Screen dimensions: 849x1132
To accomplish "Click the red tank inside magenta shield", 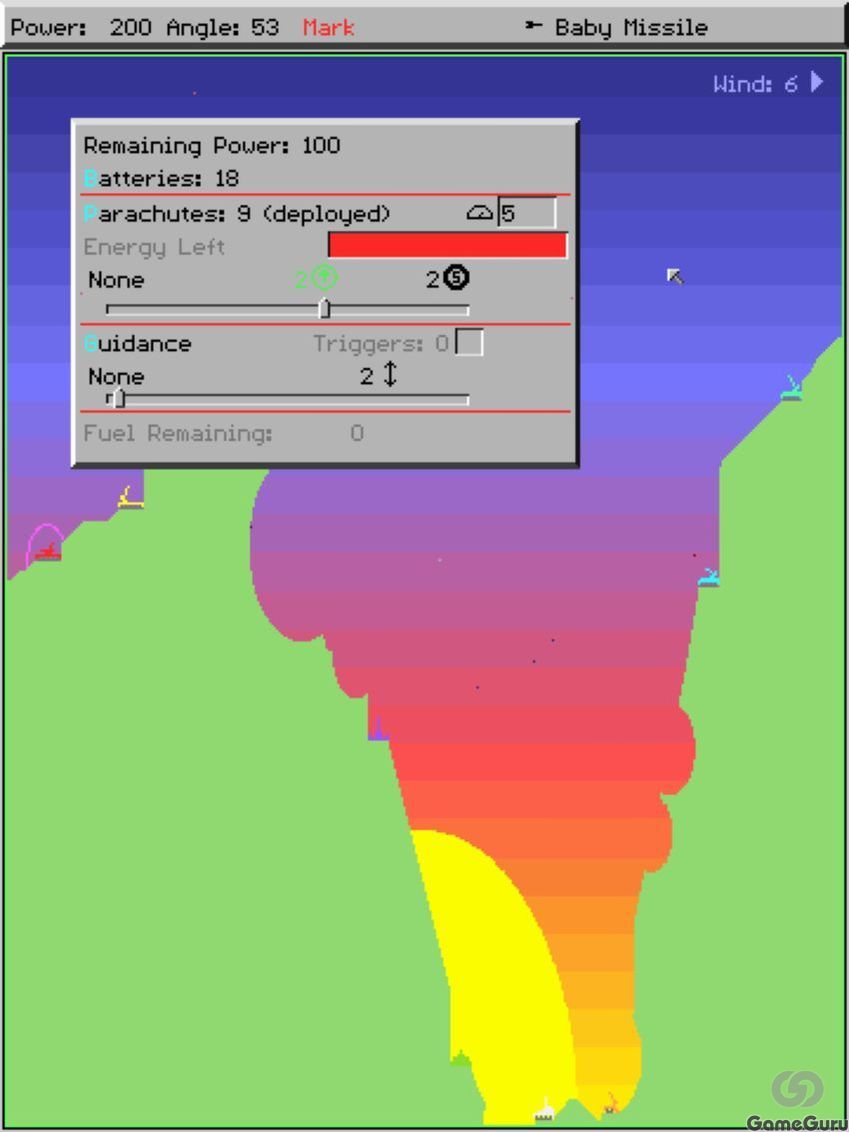I will pos(48,552).
